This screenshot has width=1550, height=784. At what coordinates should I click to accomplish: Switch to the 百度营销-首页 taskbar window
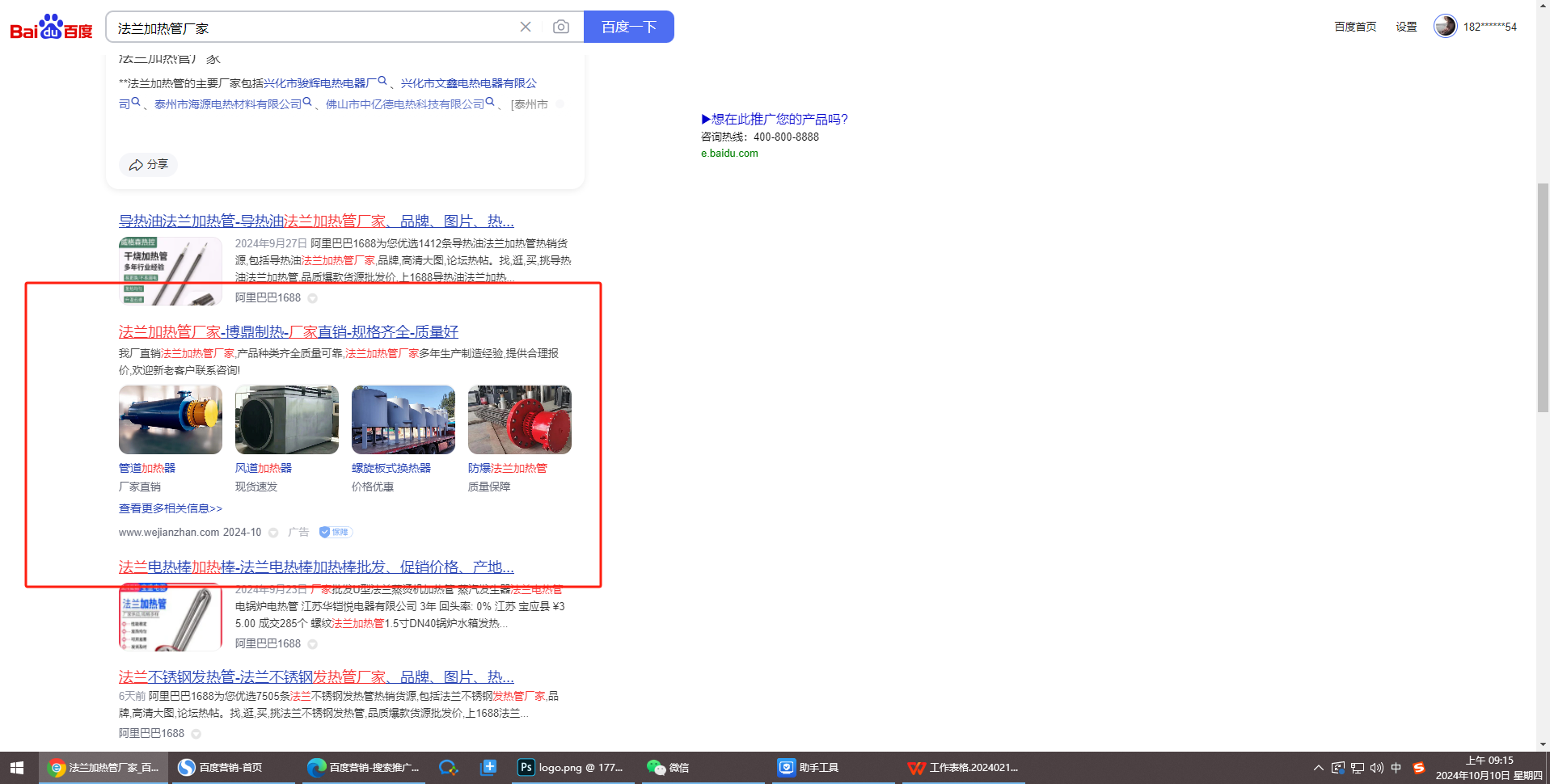tap(233, 768)
